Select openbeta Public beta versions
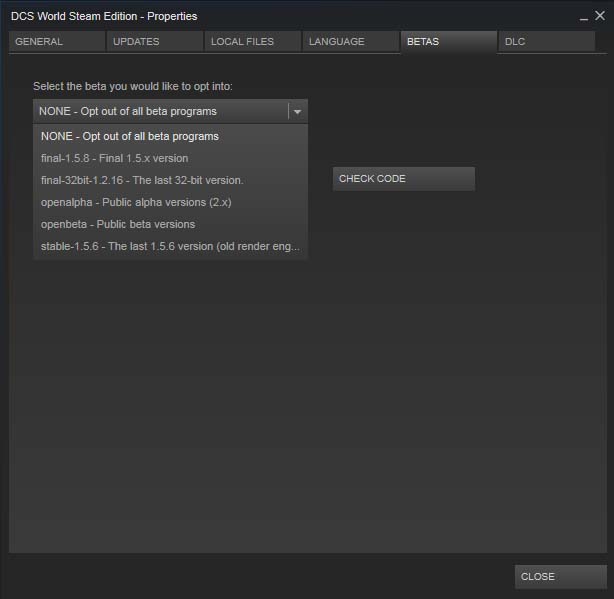 (x=170, y=224)
